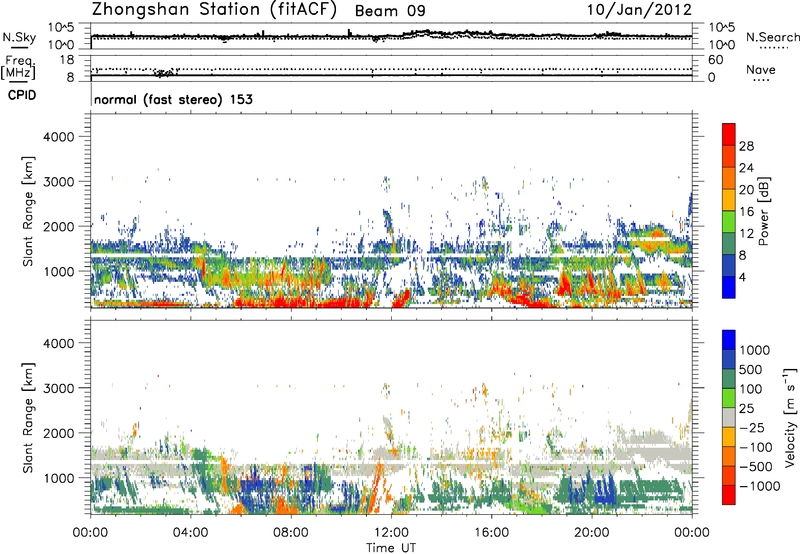This screenshot has width=800, height=554.
Task: Click the 'Velocity [m s-1]' colorbar label
Action: (790, 417)
